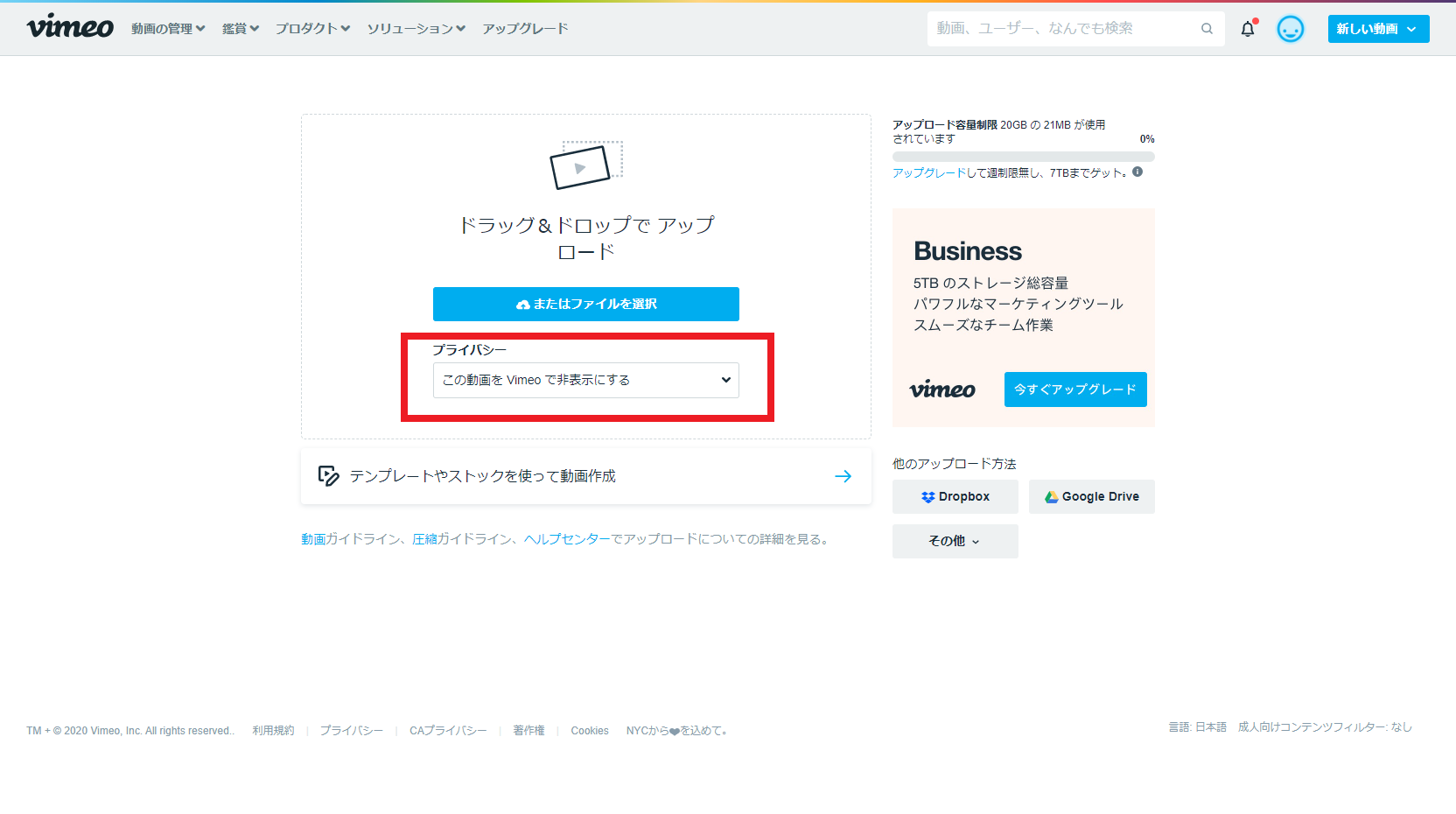Open プロダクト dropdown menu
This screenshot has width=1456, height=814.
(x=312, y=29)
